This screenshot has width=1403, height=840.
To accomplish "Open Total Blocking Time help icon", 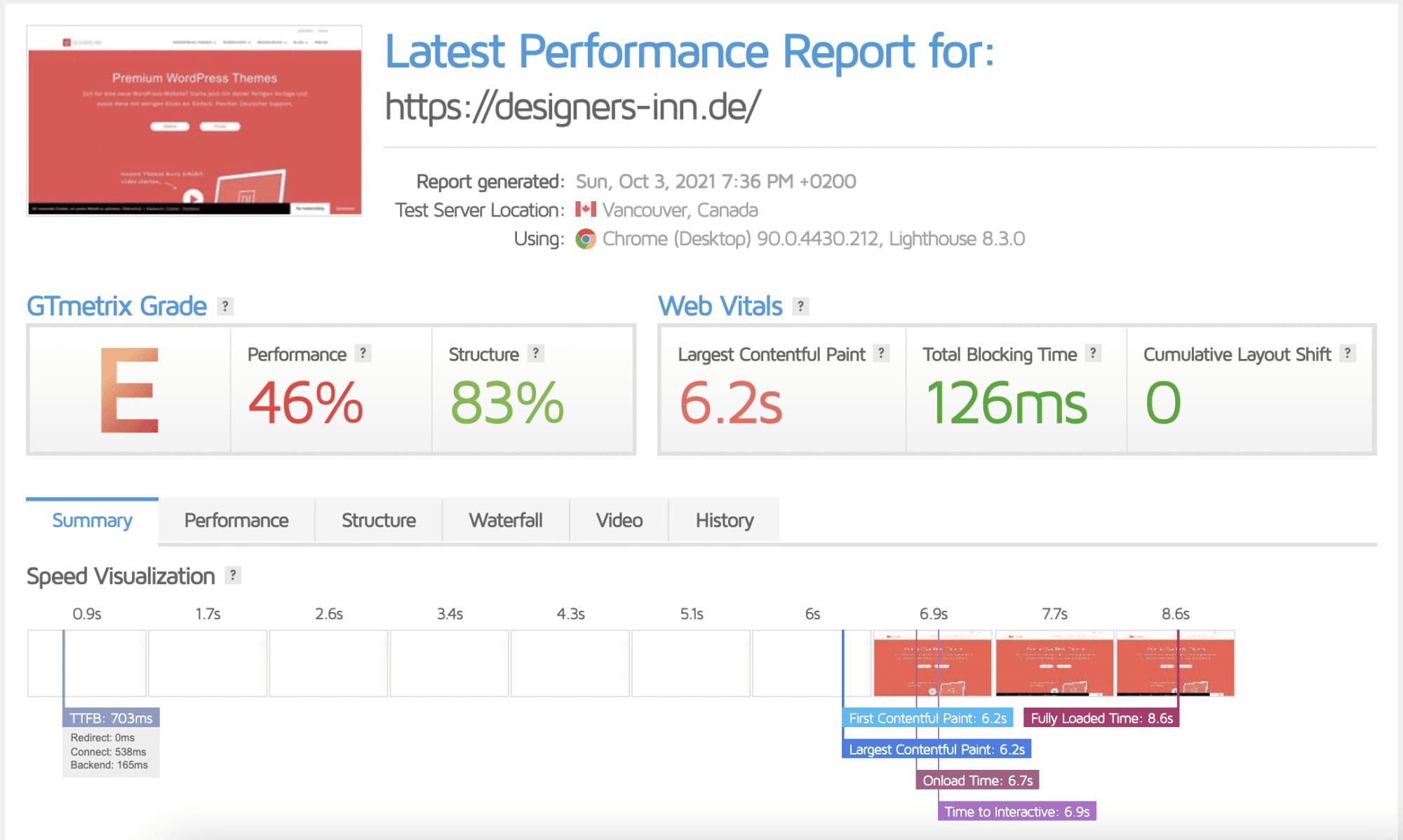I will [x=1093, y=353].
